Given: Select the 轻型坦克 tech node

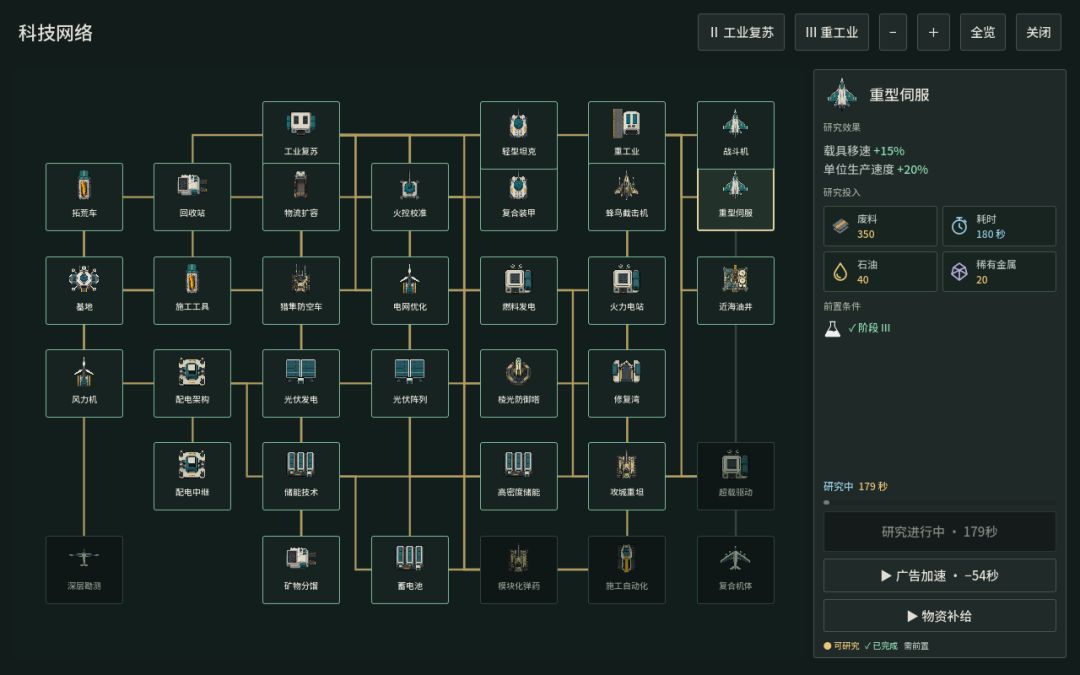Looking at the screenshot, I should click(x=519, y=135).
